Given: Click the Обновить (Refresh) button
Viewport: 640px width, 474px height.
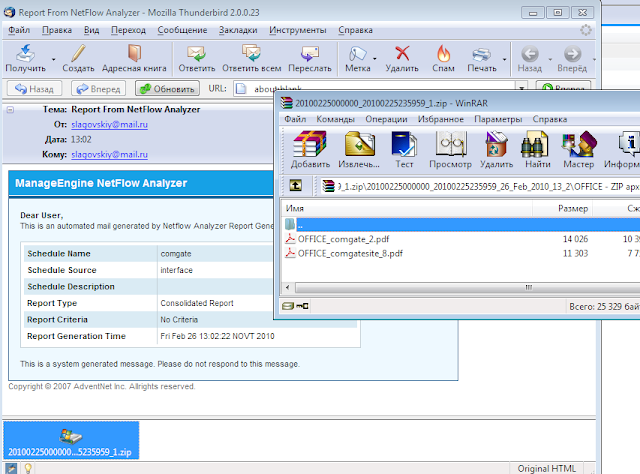Looking at the screenshot, I should [x=167, y=89].
